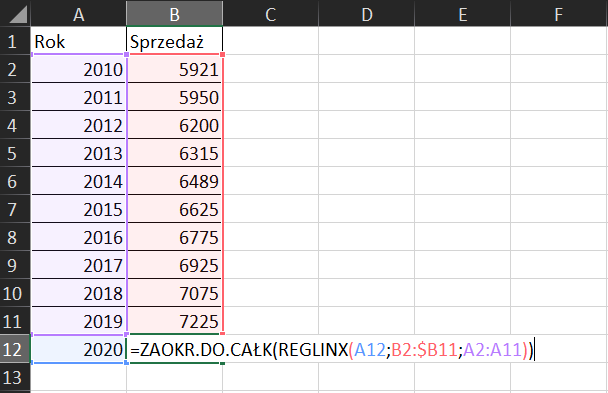Image resolution: width=608 pixels, height=393 pixels.
Task: Select column A header
Action: 79,14
